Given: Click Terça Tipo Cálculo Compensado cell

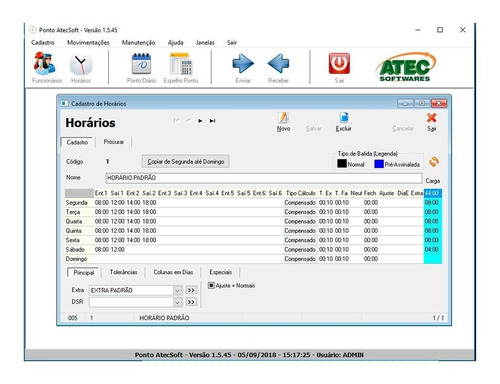Looking at the screenshot, I should coord(300,212).
